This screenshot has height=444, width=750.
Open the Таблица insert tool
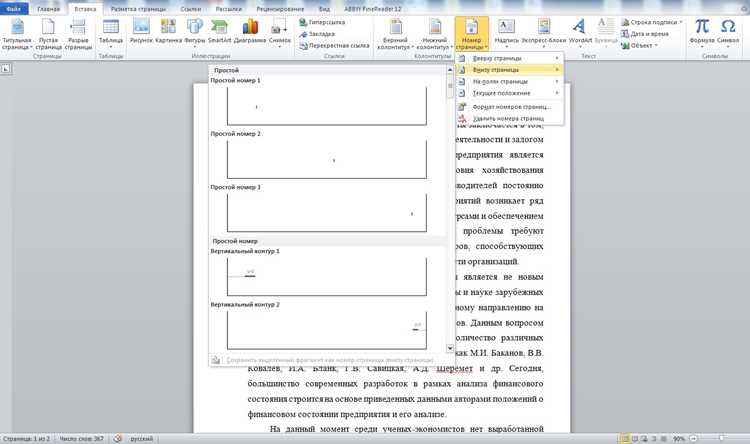coord(111,34)
